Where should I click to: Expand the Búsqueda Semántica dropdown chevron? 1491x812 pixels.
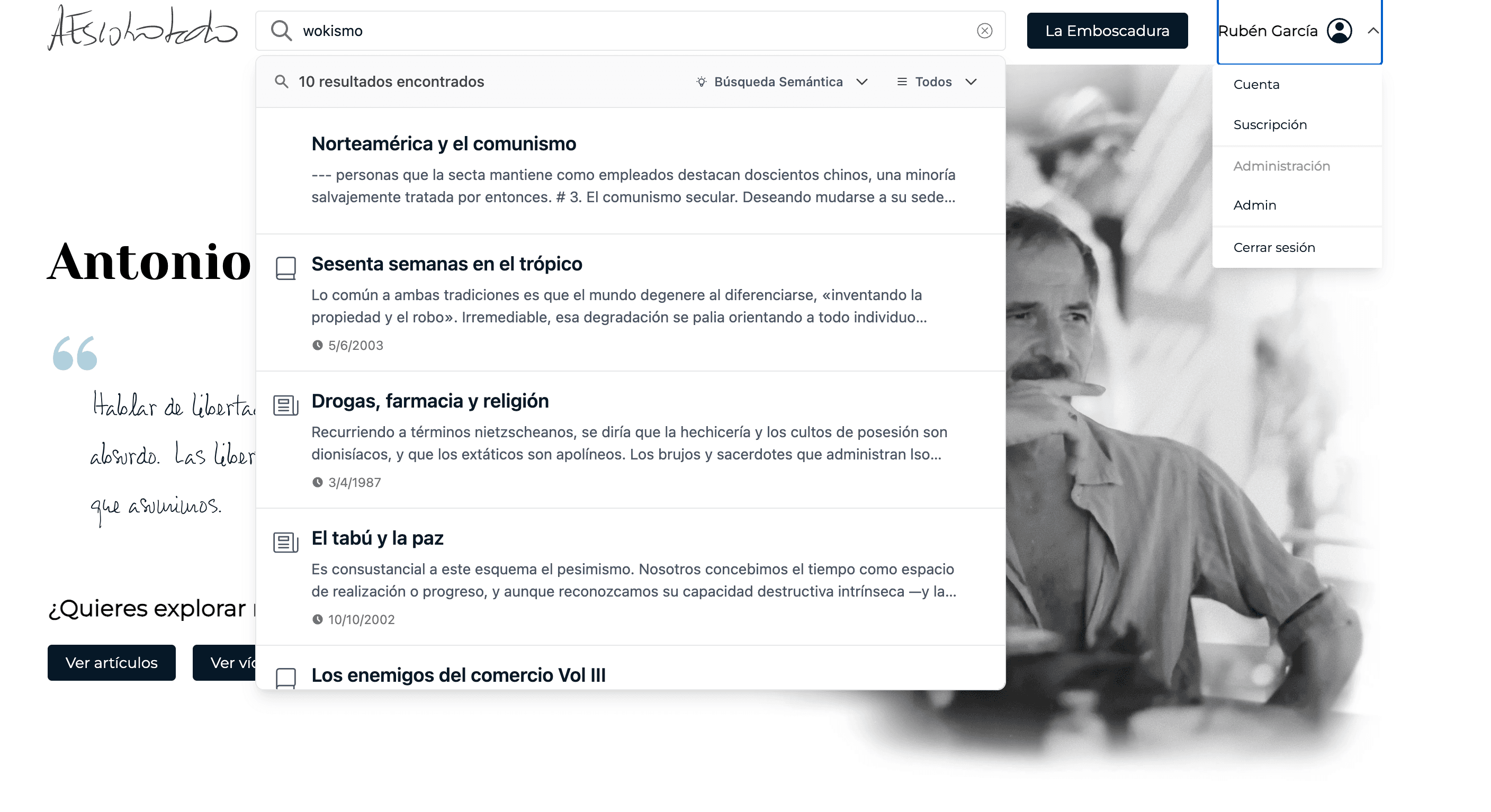(x=861, y=82)
